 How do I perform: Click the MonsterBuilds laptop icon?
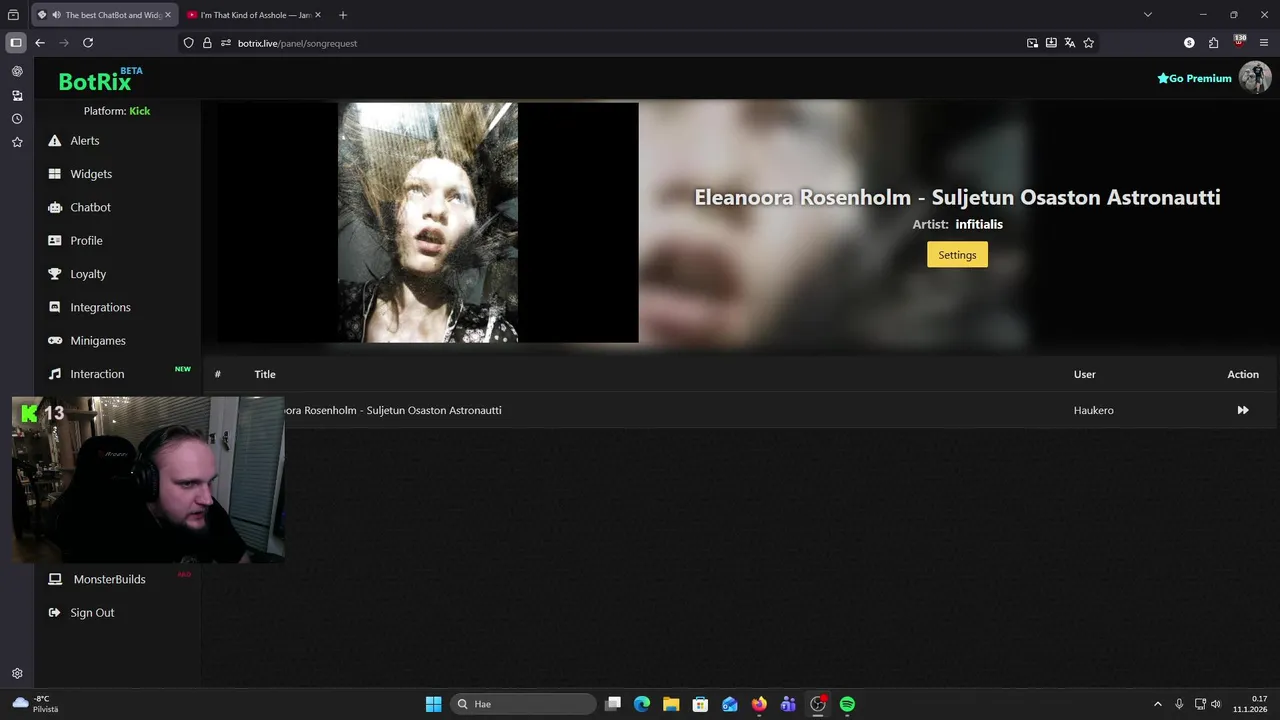tap(55, 579)
